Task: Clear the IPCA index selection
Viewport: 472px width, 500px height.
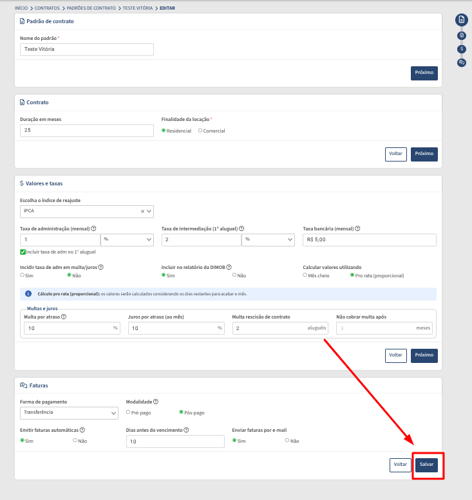Action: [x=142, y=211]
